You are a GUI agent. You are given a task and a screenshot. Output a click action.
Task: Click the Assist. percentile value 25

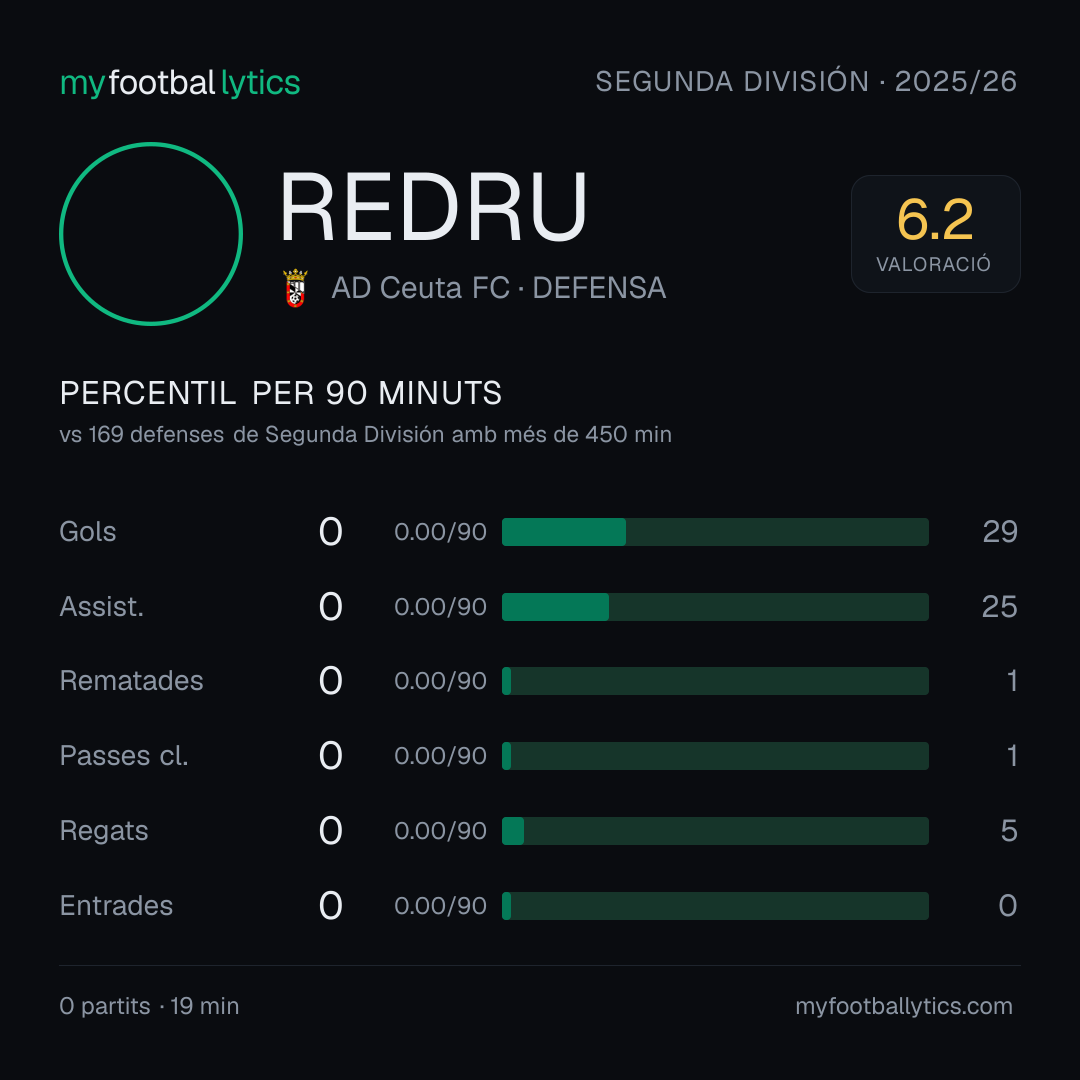click(x=999, y=607)
